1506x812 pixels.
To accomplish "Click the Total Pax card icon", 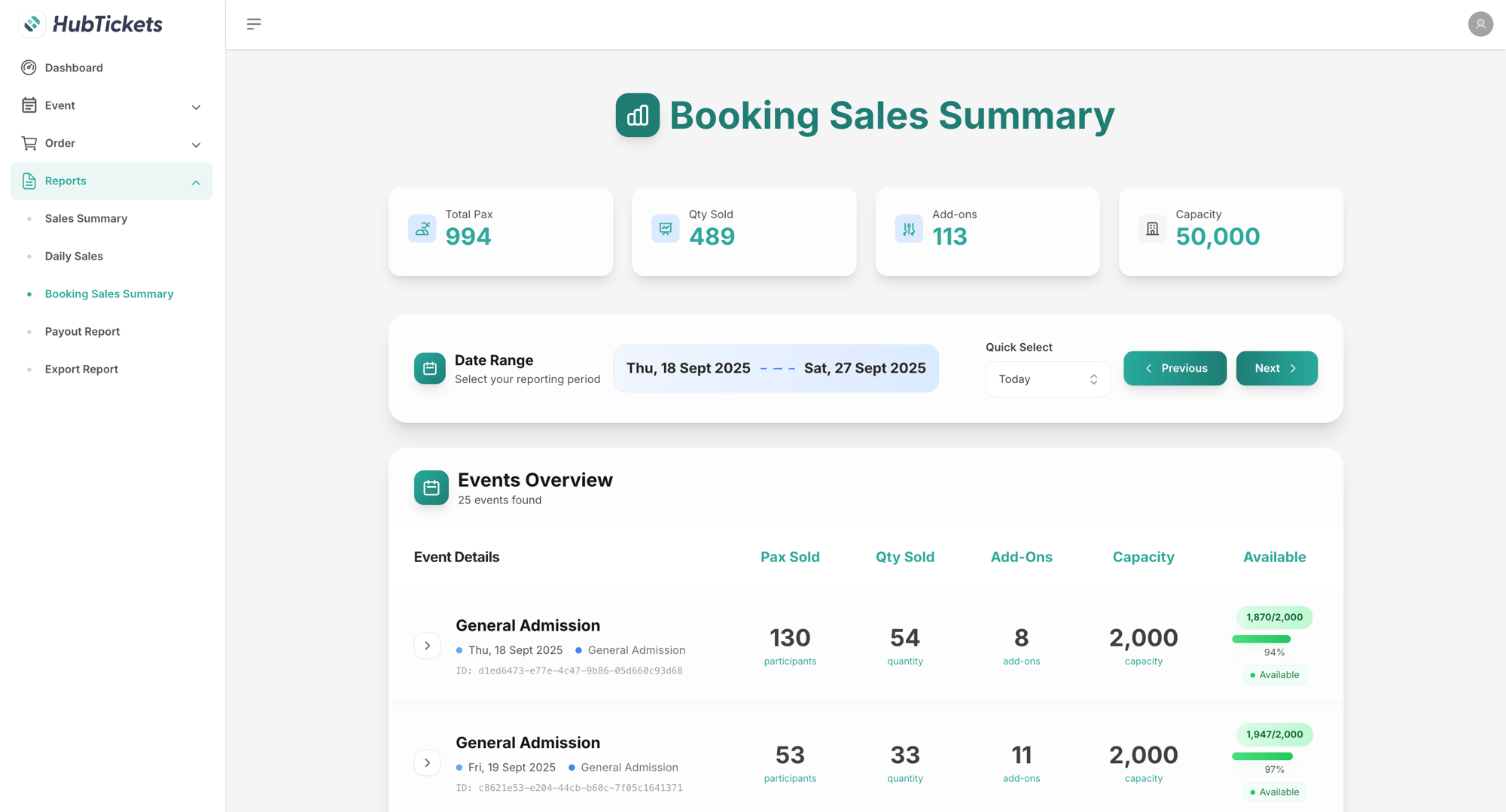I will tap(422, 229).
